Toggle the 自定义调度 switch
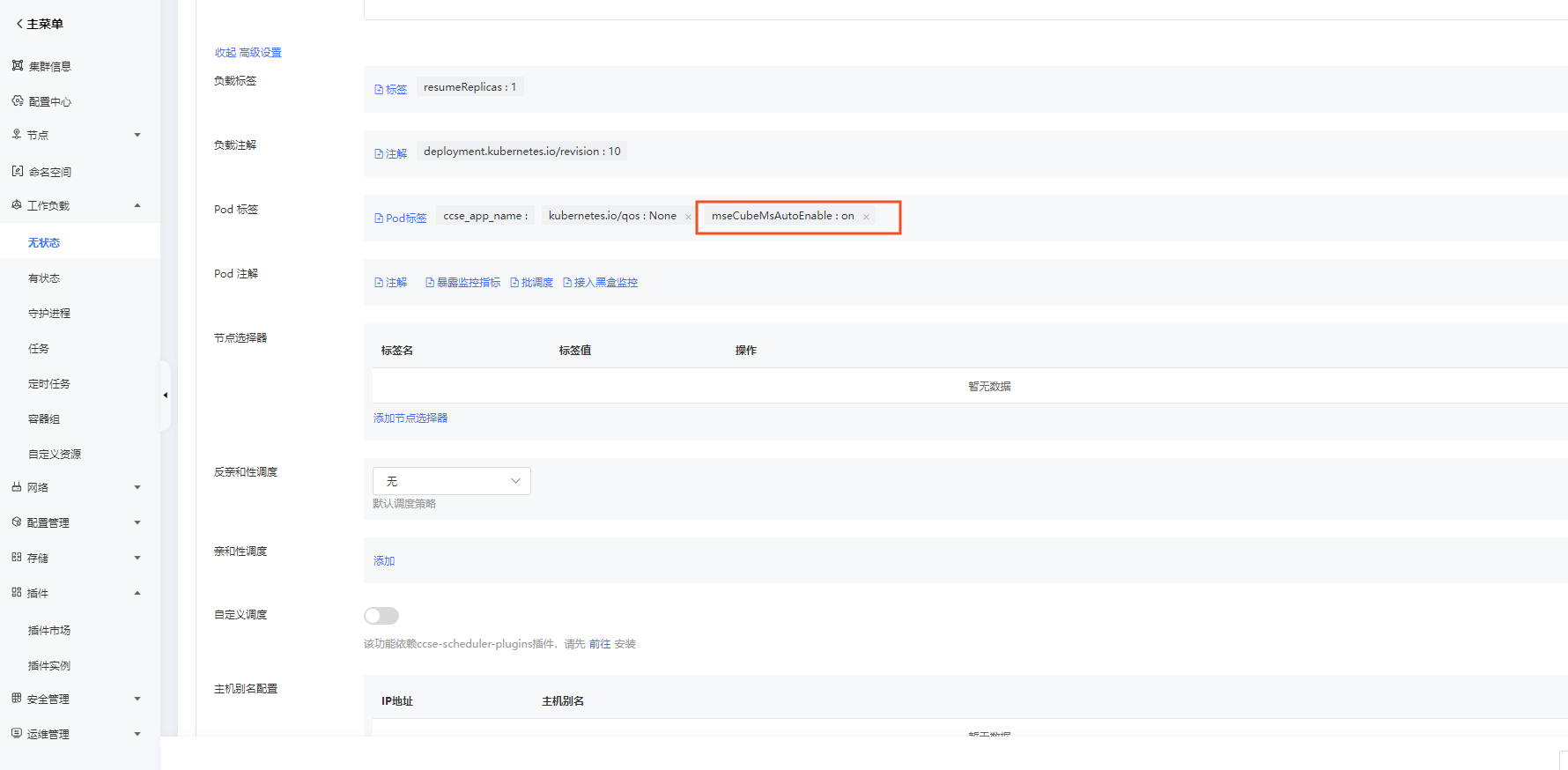This screenshot has width=1568, height=770. pos(381,616)
